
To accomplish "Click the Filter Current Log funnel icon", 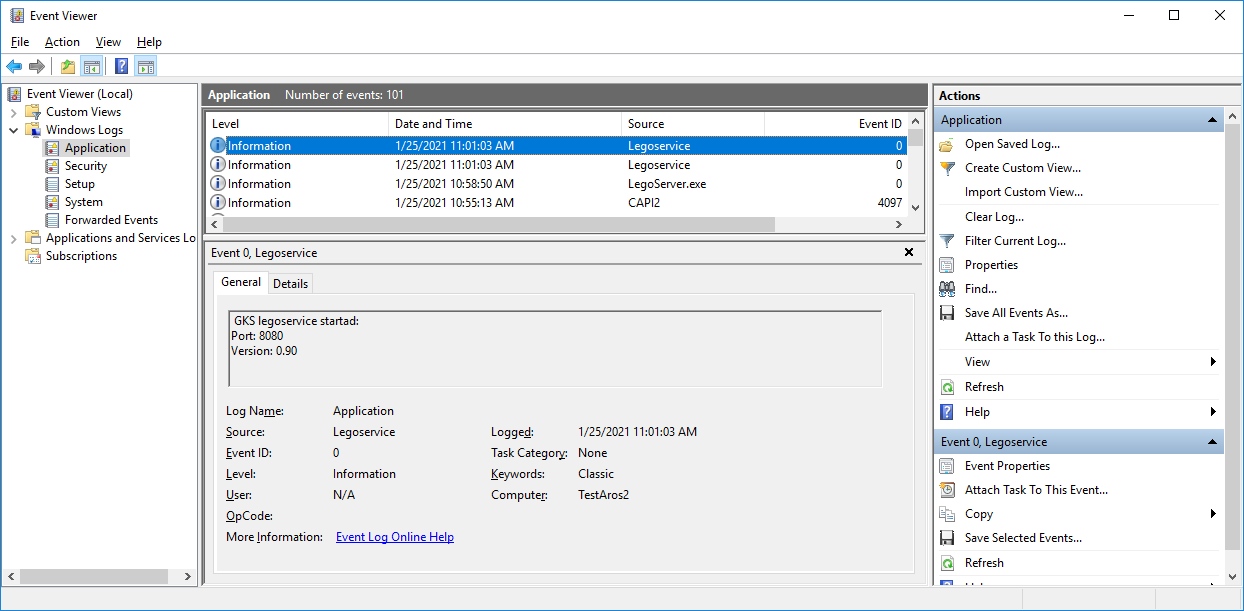I will (947, 241).
